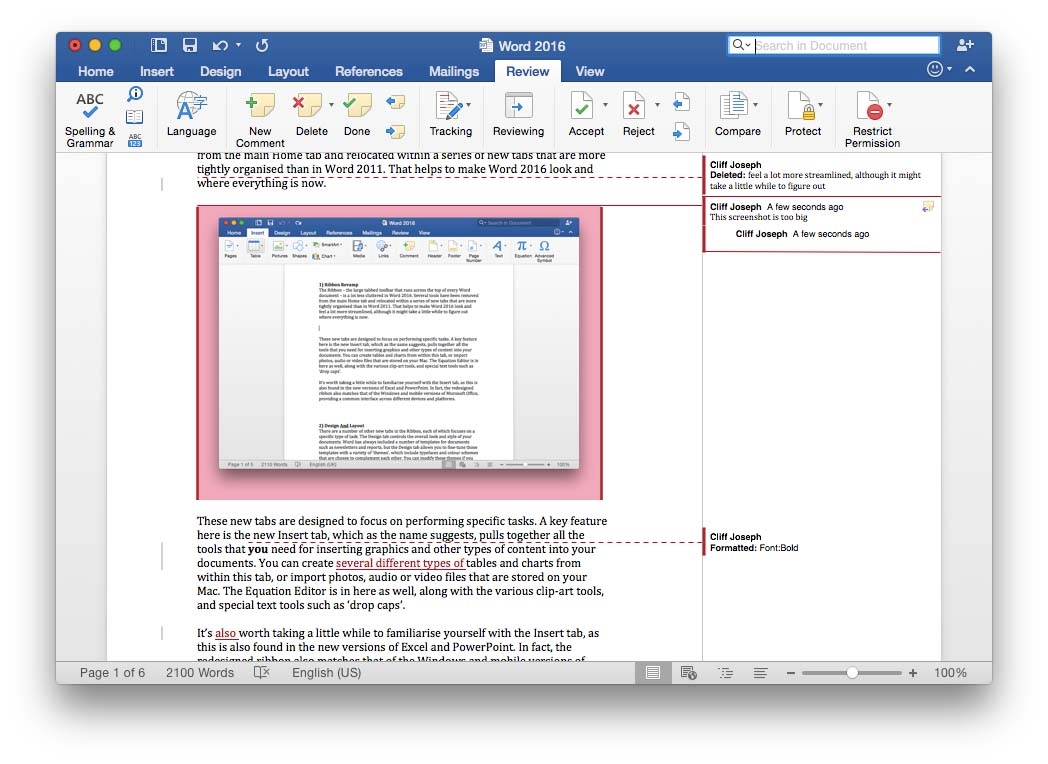Add a New Comment
Viewport: 1048px width, 764px height.
tap(260, 120)
